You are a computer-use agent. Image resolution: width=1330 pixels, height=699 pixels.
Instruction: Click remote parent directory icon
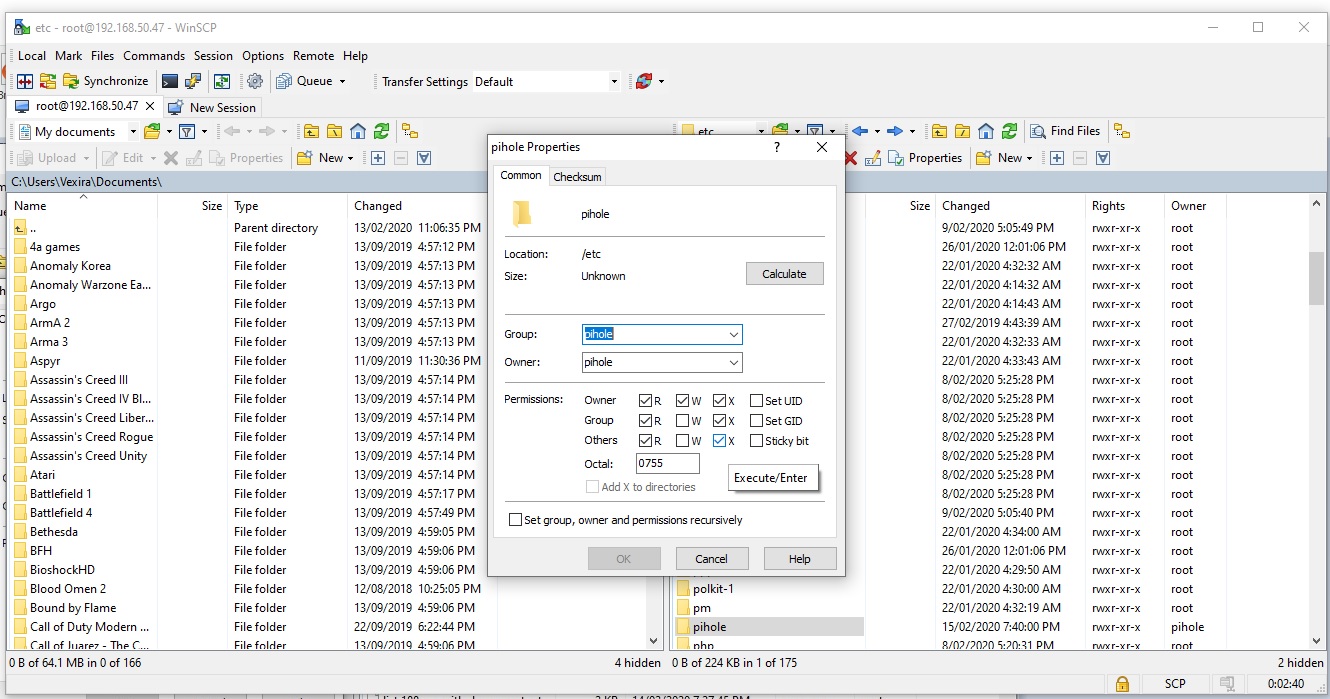coord(939,131)
